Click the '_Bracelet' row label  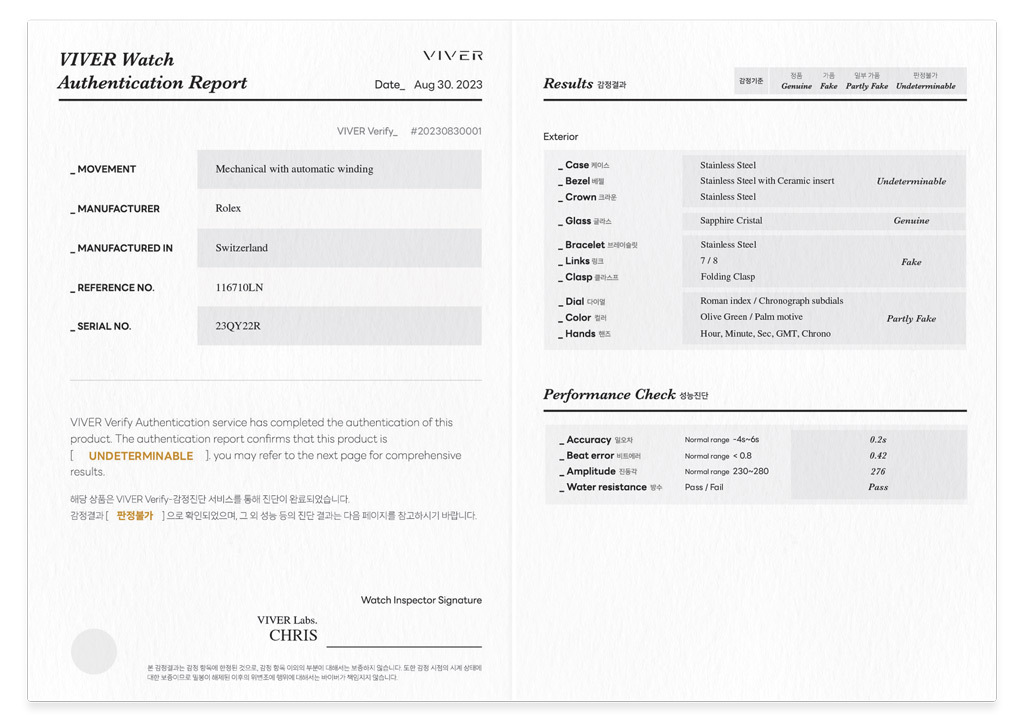coord(597,245)
